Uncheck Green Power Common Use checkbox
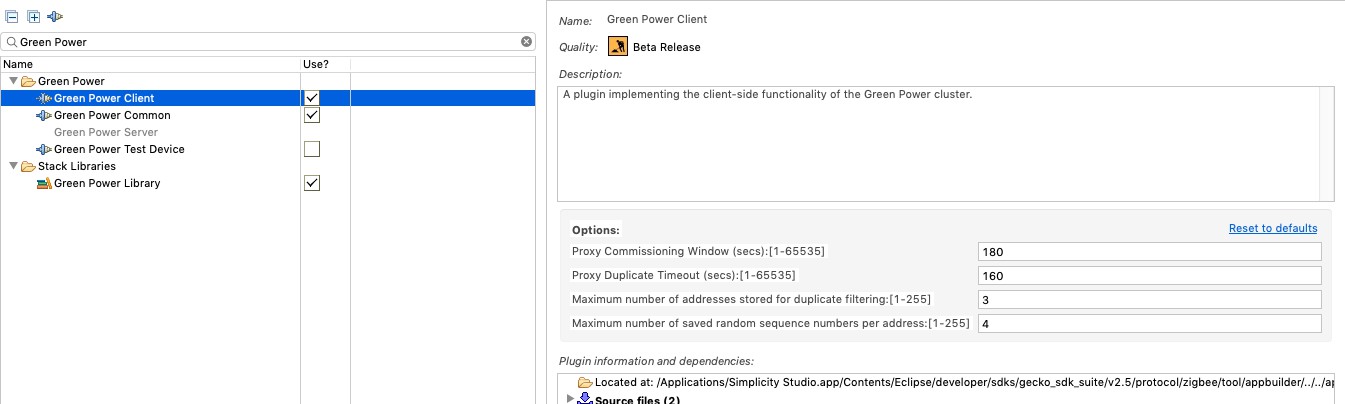 pos(312,115)
